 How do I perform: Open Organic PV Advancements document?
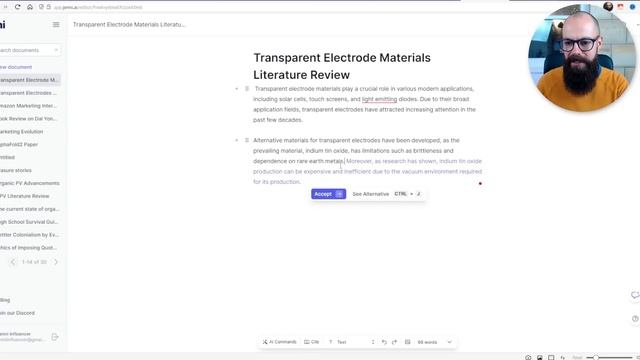[x=30, y=183]
